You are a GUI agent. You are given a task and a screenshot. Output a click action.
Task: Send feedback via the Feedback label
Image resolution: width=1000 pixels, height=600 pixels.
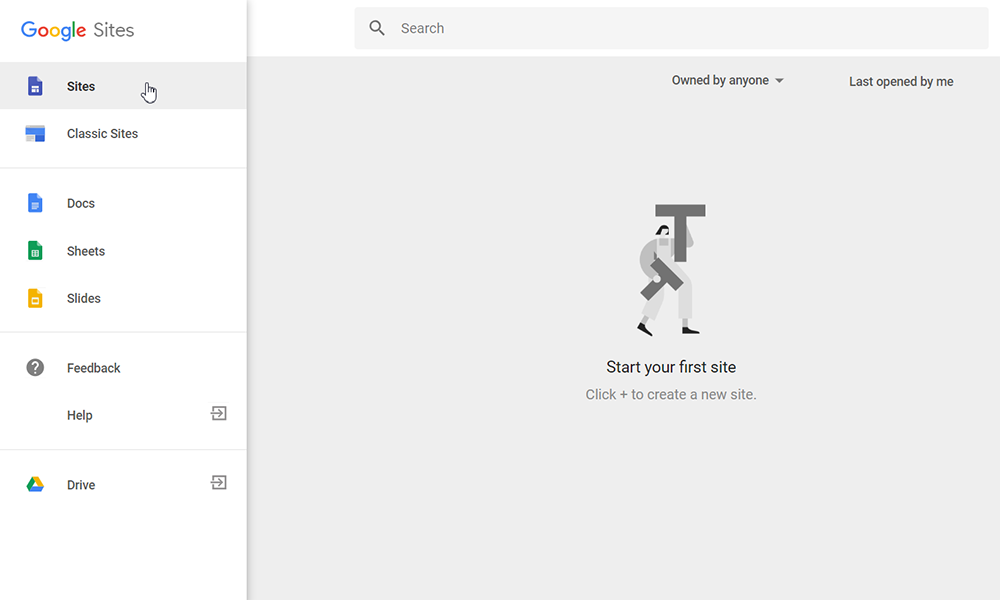(x=94, y=368)
